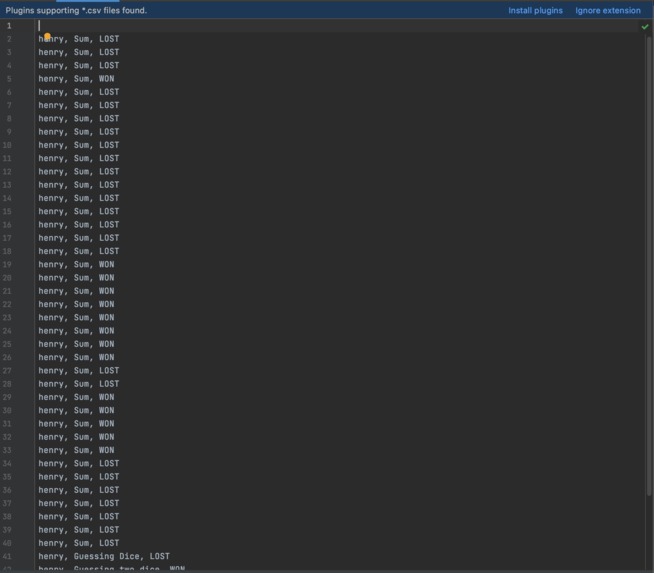Click 'henry, Sum, LOST' text on line 40
654x573 pixels.
pyautogui.click(x=79, y=543)
